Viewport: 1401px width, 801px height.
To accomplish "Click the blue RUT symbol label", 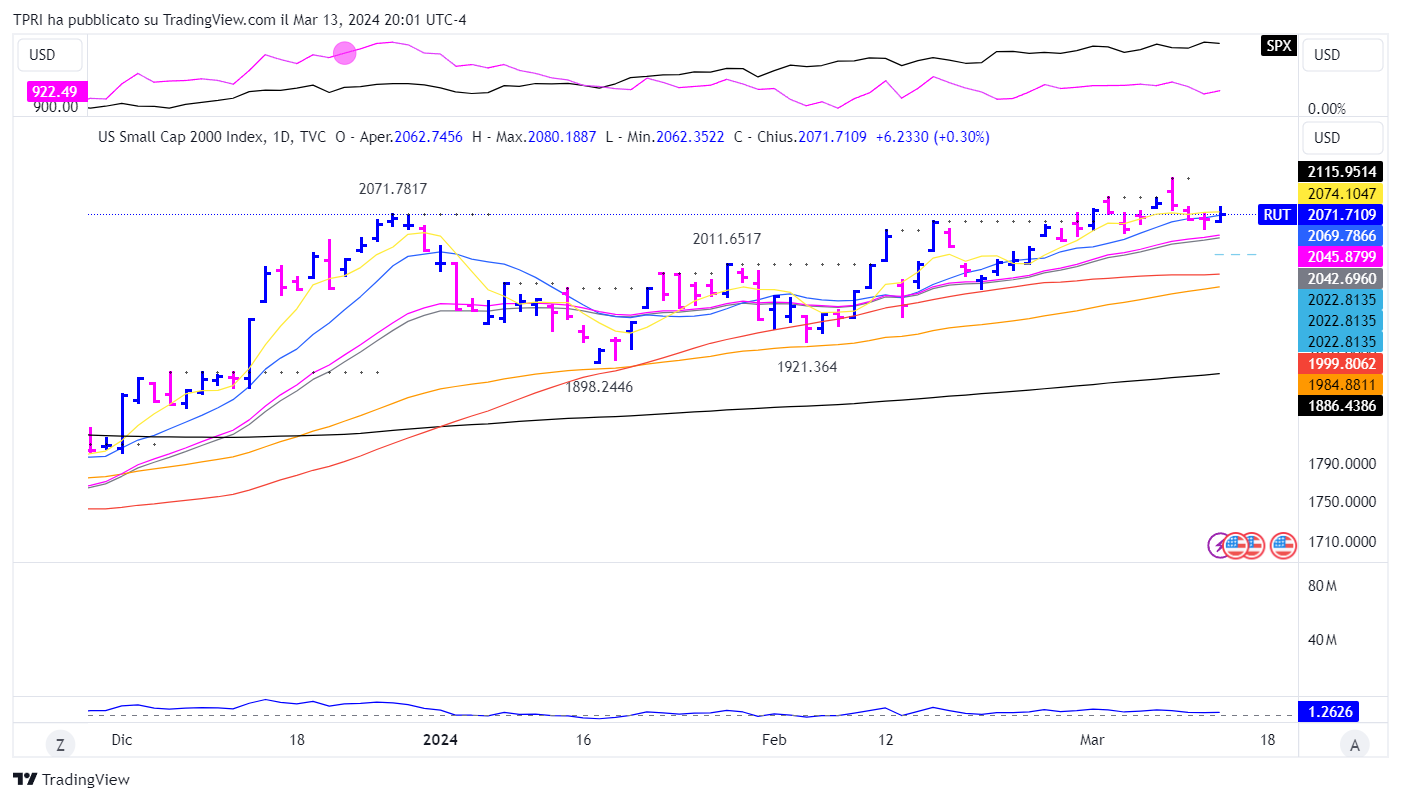I will point(1276,214).
